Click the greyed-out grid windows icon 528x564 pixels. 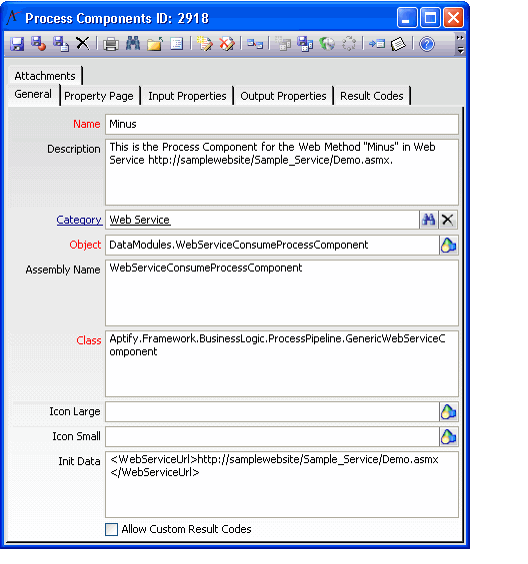click(283, 44)
